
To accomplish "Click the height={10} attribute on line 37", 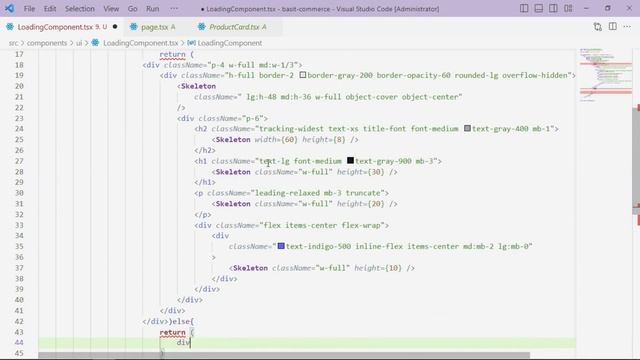I will point(378,268).
